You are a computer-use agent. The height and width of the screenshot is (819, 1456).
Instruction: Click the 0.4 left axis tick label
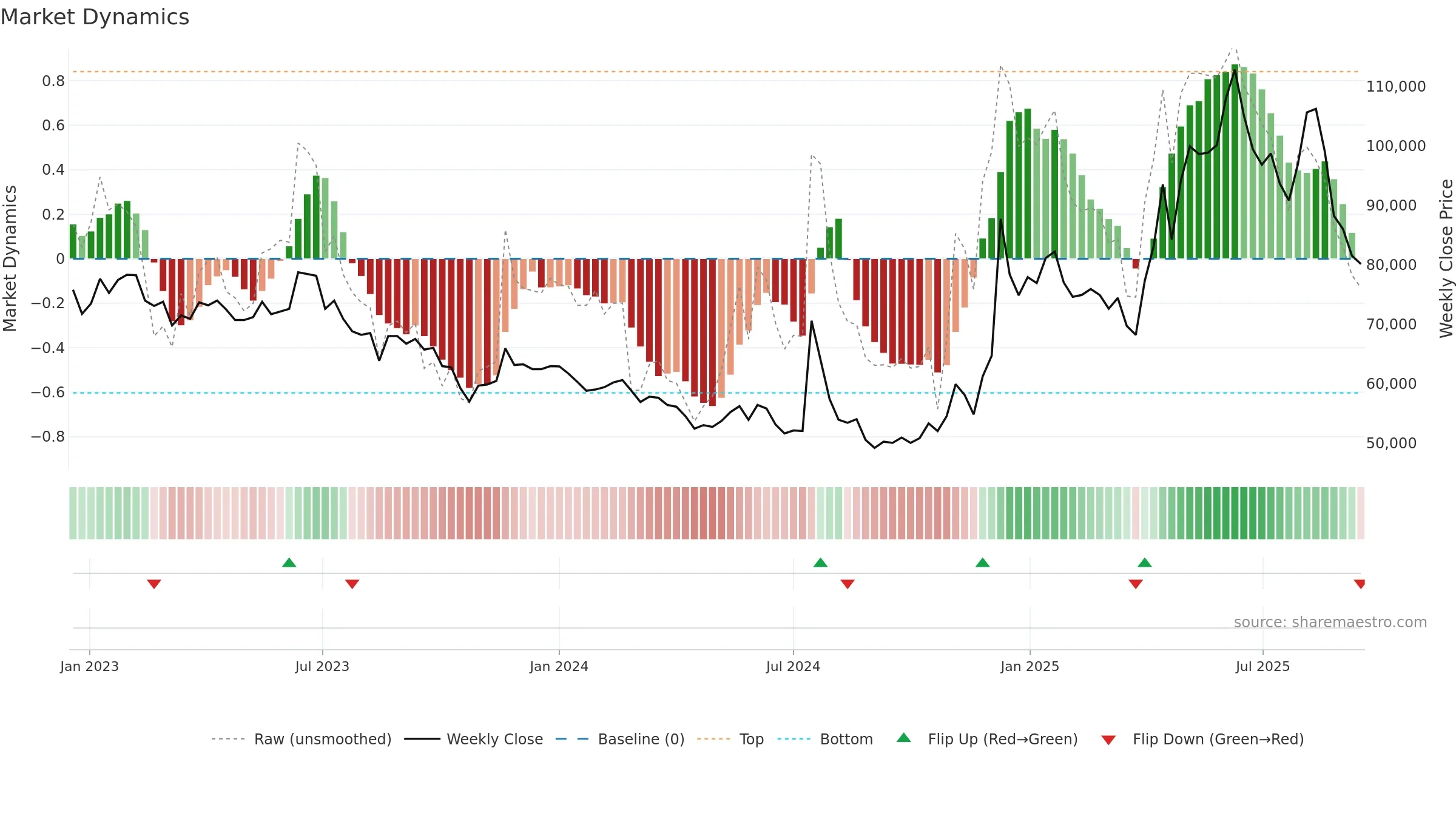[53, 170]
